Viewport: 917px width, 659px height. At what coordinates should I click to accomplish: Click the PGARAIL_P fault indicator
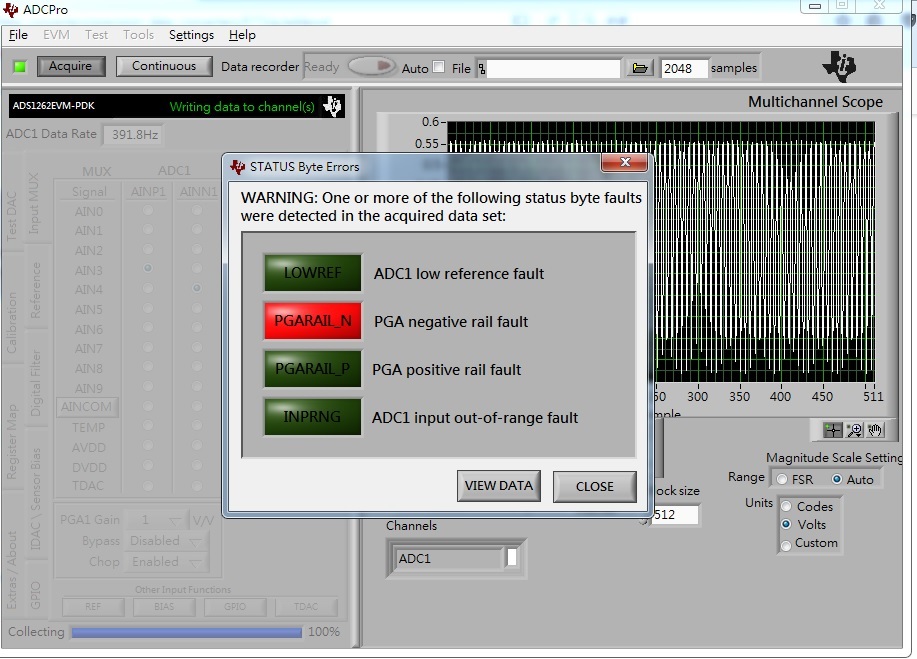312,368
